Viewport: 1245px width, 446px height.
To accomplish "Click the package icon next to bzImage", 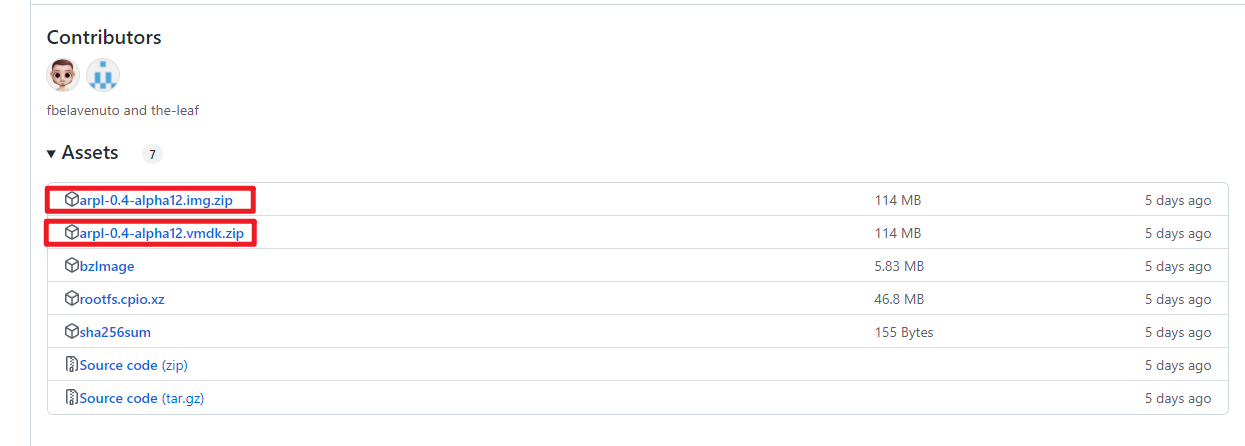I will (x=71, y=266).
